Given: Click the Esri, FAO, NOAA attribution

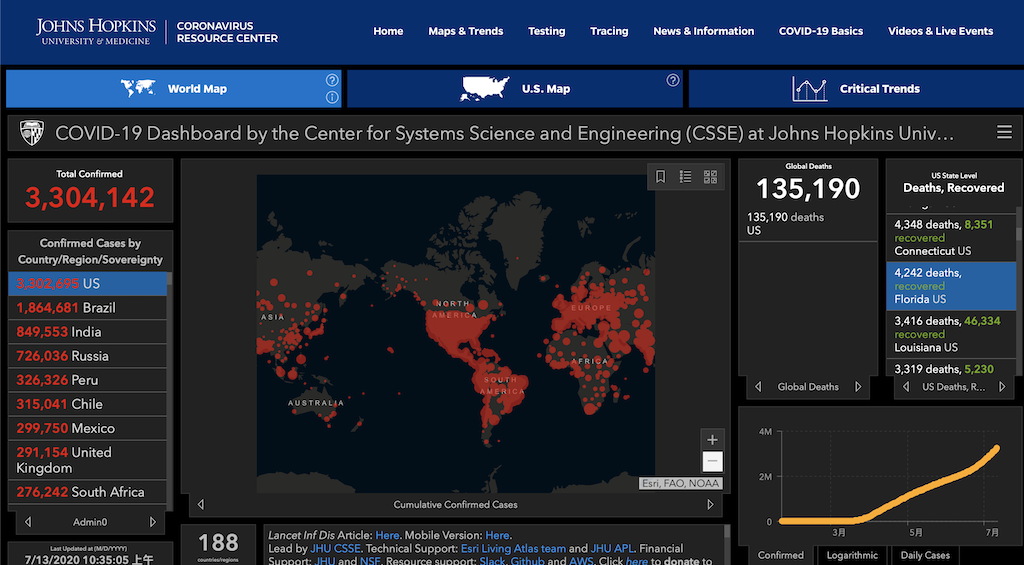Looking at the screenshot, I should click(680, 484).
